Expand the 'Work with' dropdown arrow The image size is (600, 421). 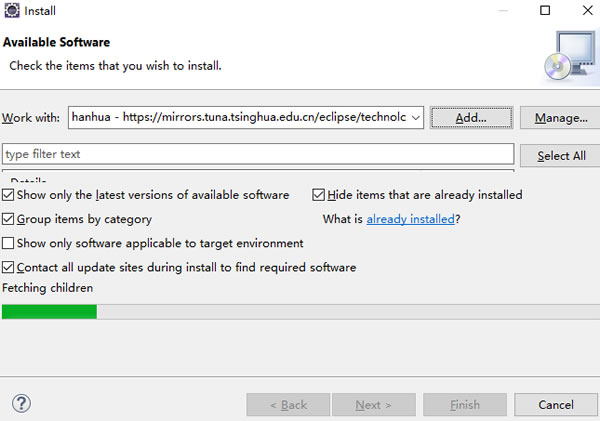pos(416,117)
